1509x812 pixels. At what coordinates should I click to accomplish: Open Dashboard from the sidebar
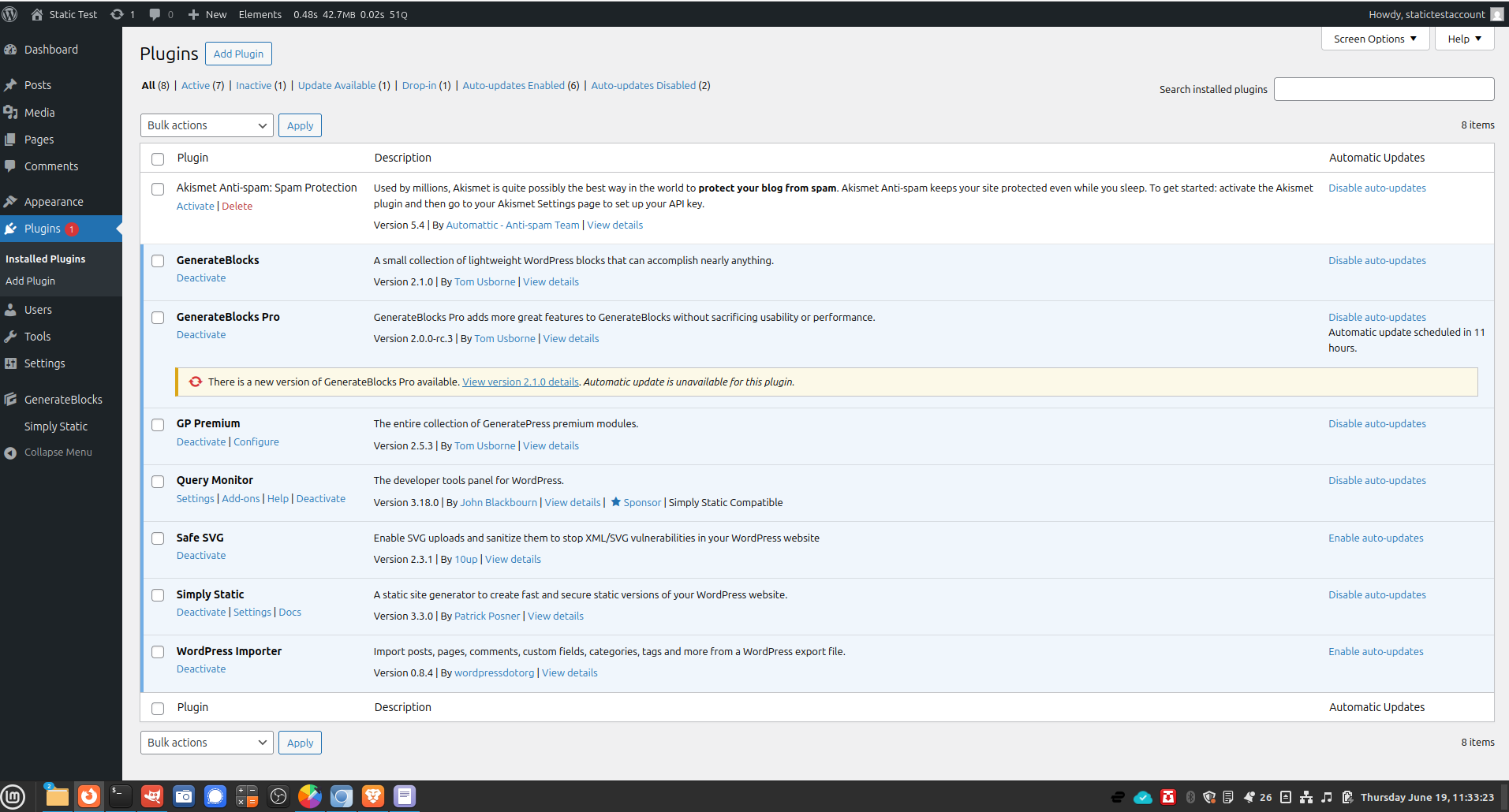(50, 50)
